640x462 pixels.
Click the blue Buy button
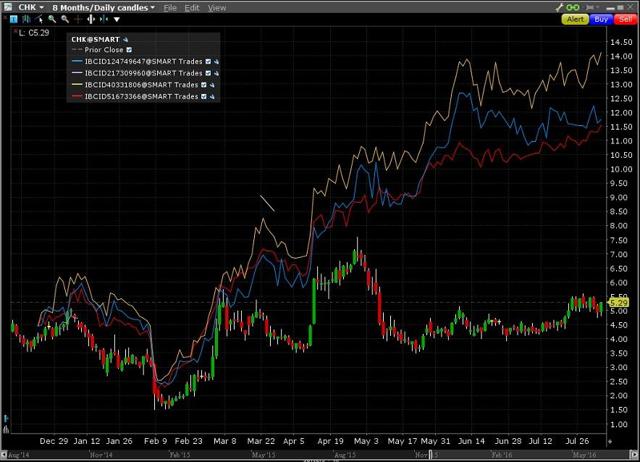click(x=601, y=19)
